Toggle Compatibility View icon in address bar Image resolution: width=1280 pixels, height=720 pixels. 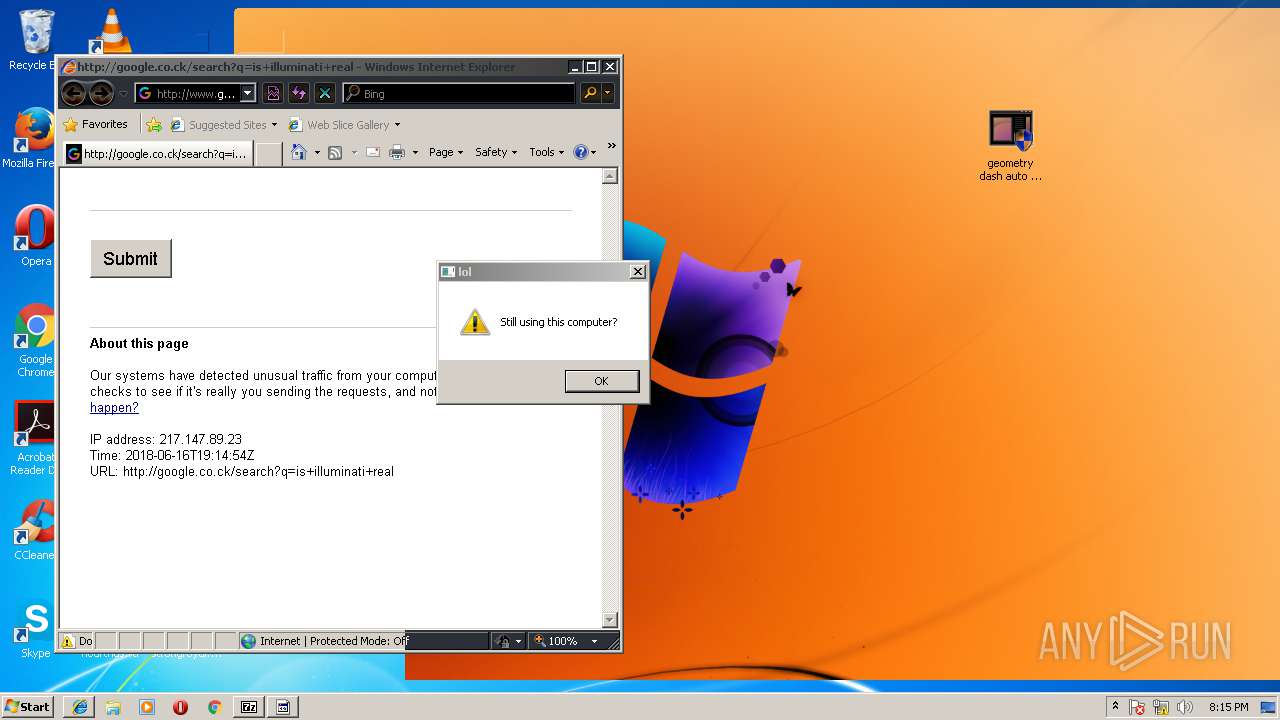(273, 94)
